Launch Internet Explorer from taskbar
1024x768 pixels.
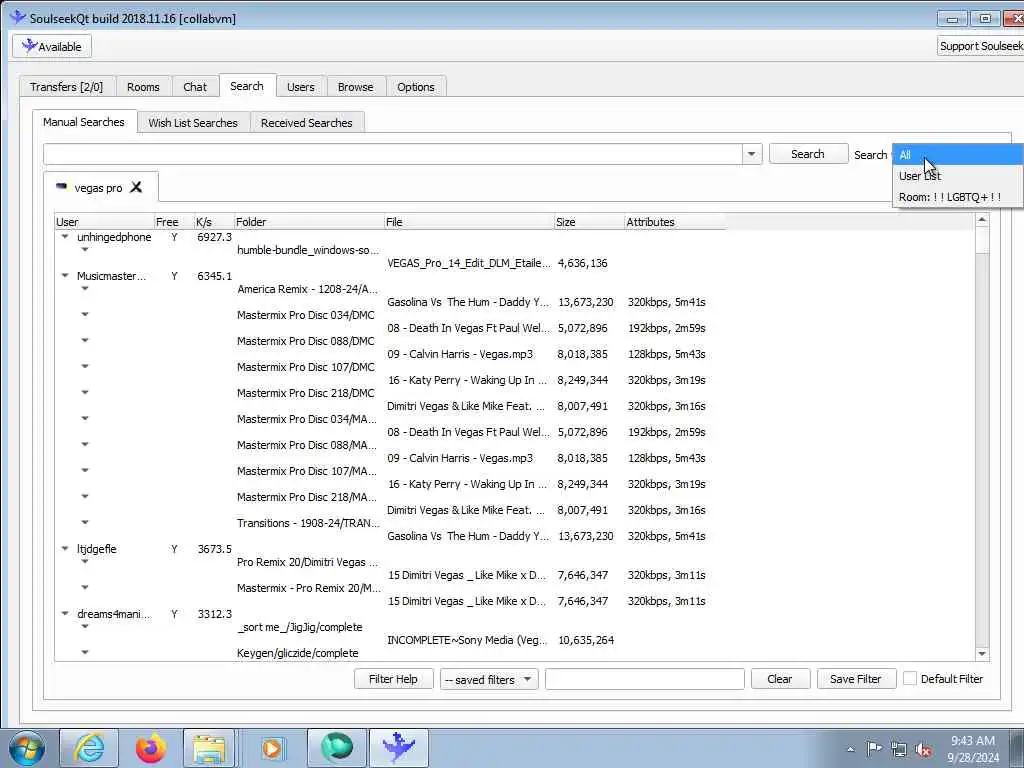(89, 748)
